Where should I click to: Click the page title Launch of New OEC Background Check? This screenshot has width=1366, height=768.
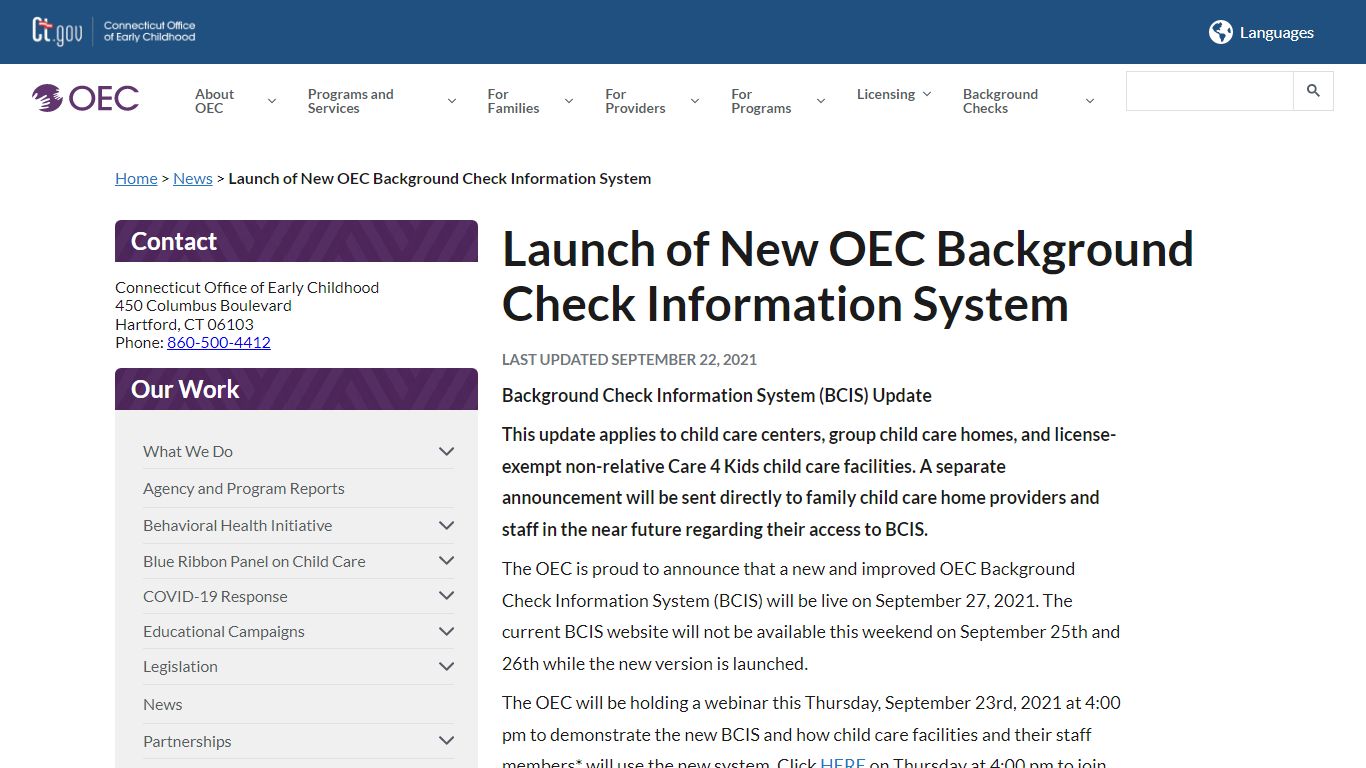[x=847, y=276]
